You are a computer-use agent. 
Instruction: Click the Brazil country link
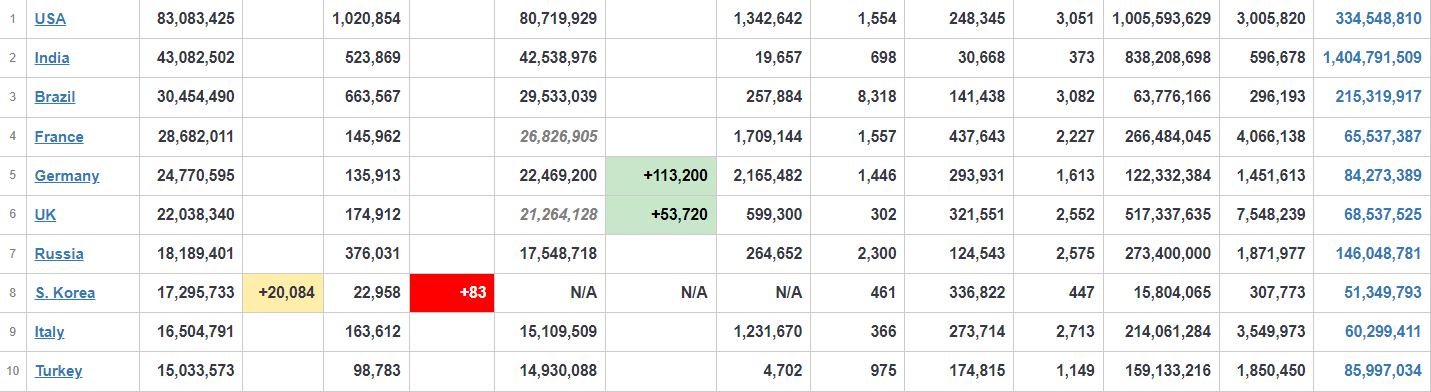(55, 97)
